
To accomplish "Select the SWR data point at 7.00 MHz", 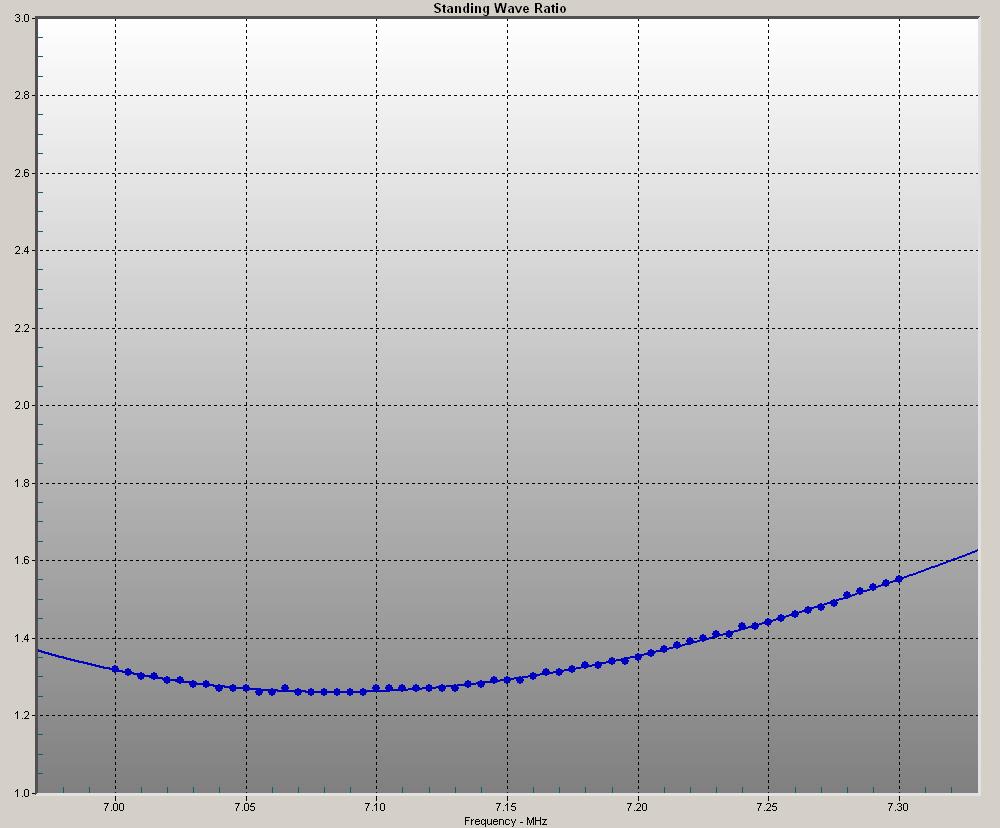I will 115,669.
